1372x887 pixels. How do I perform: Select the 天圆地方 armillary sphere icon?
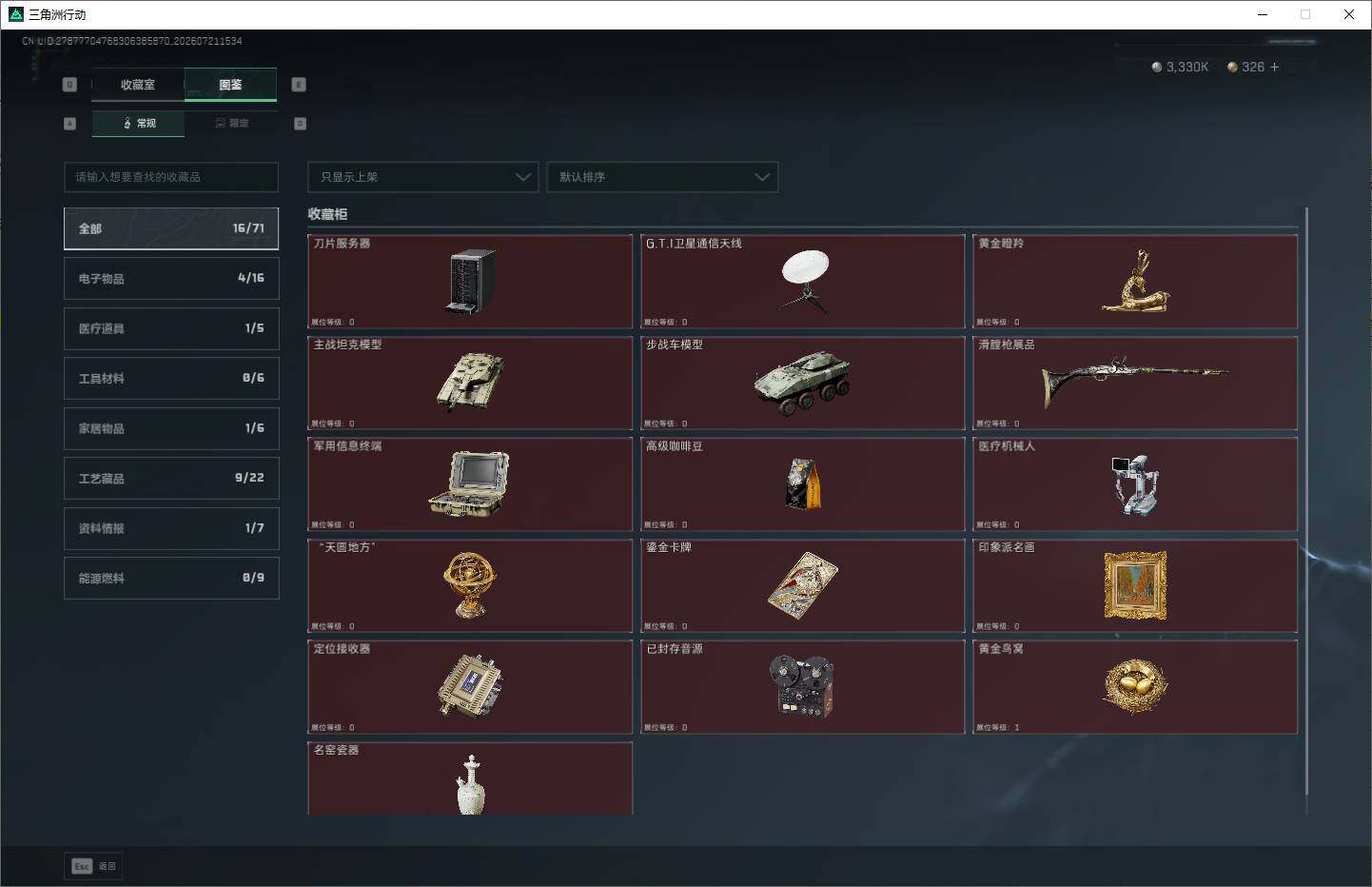click(x=470, y=584)
